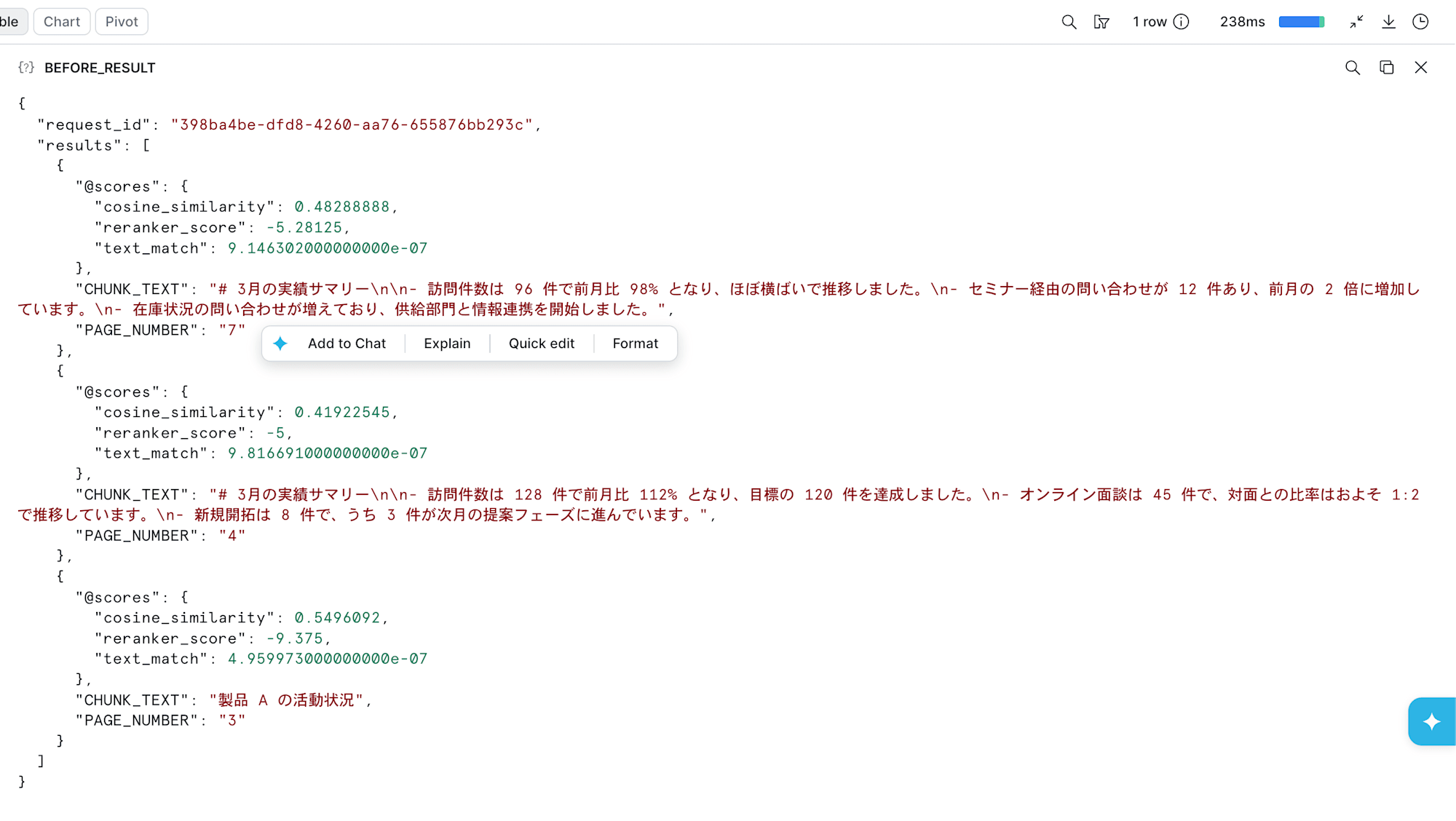
Task: Click cosine_similarity value 0.5496092
Action: click(337, 618)
